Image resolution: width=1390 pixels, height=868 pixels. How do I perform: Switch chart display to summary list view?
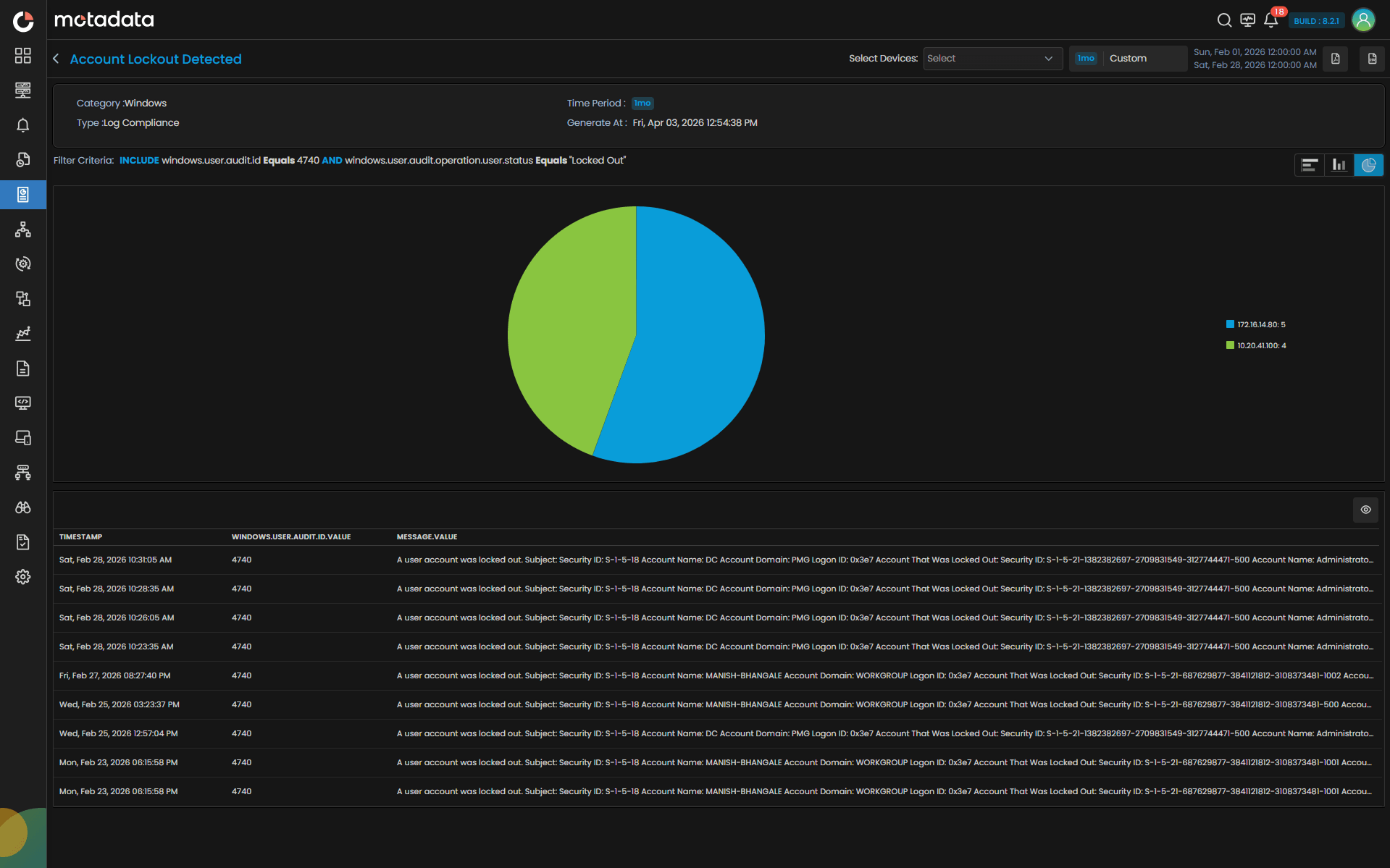tap(1309, 165)
